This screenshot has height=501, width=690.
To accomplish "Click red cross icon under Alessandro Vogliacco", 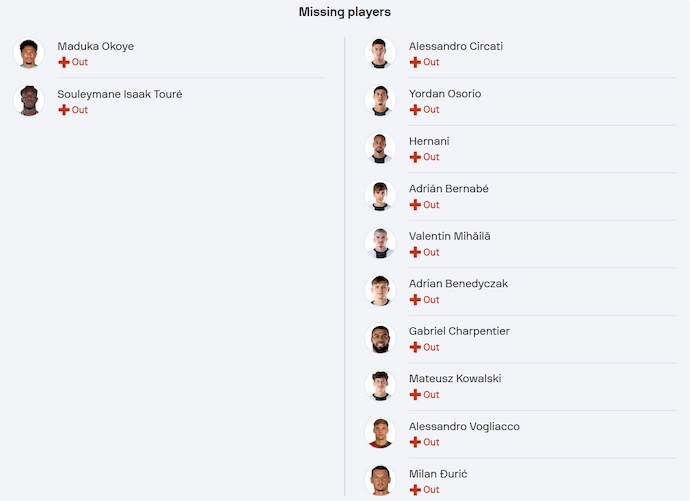I will pos(415,442).
